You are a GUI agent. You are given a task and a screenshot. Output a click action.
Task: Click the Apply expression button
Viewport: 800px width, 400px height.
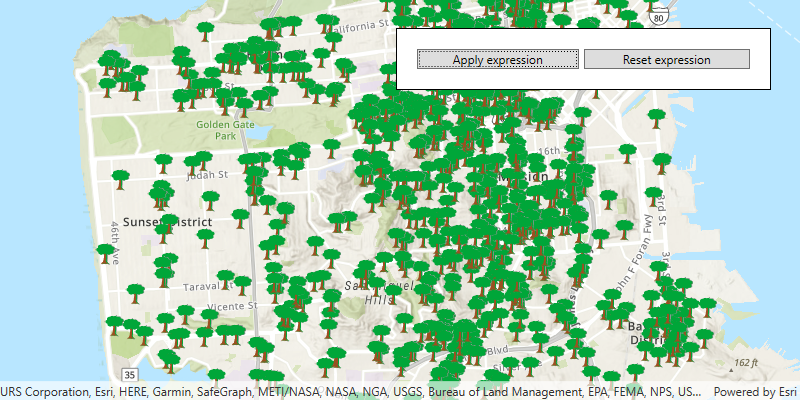pos(497,60)
